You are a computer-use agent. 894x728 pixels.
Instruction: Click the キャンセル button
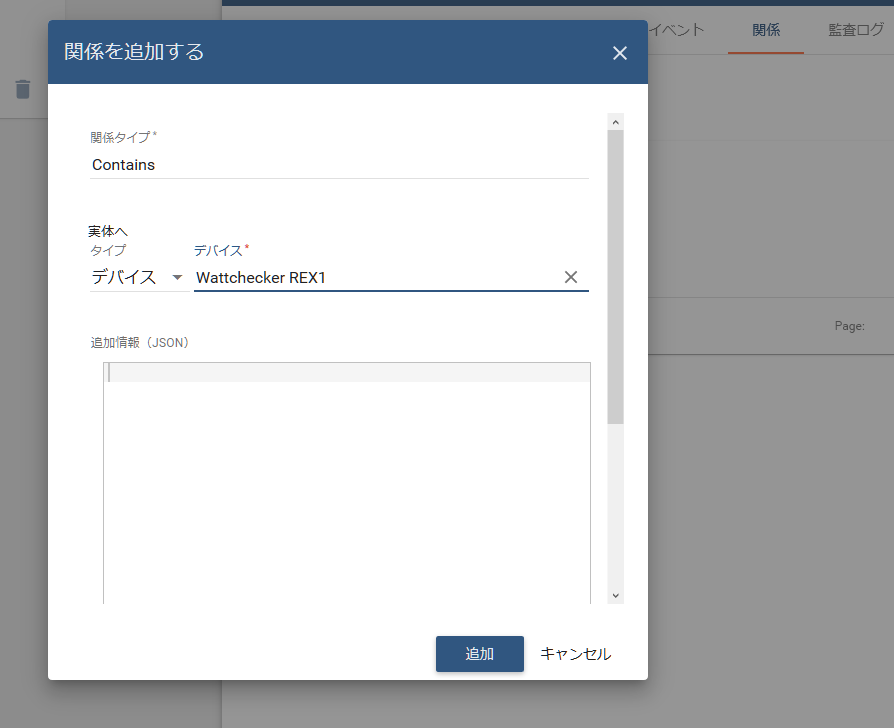click(x=575, y=654)
